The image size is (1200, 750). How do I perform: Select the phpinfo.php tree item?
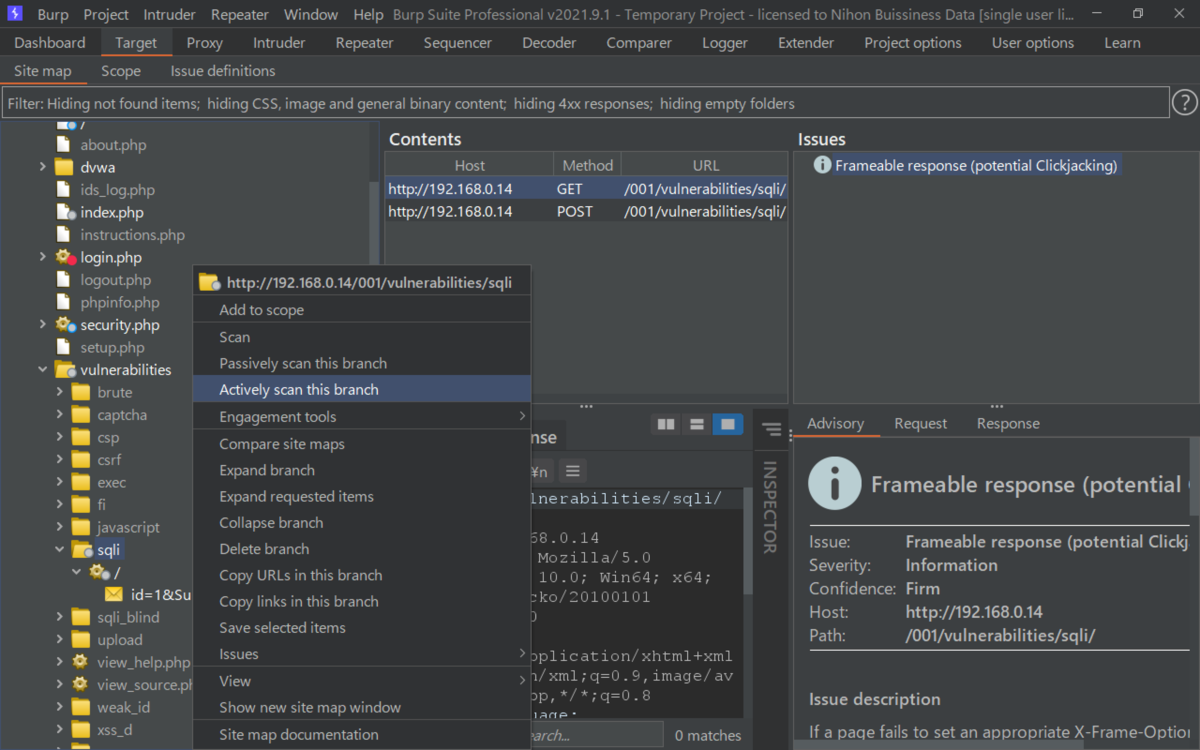click(120, 302)
